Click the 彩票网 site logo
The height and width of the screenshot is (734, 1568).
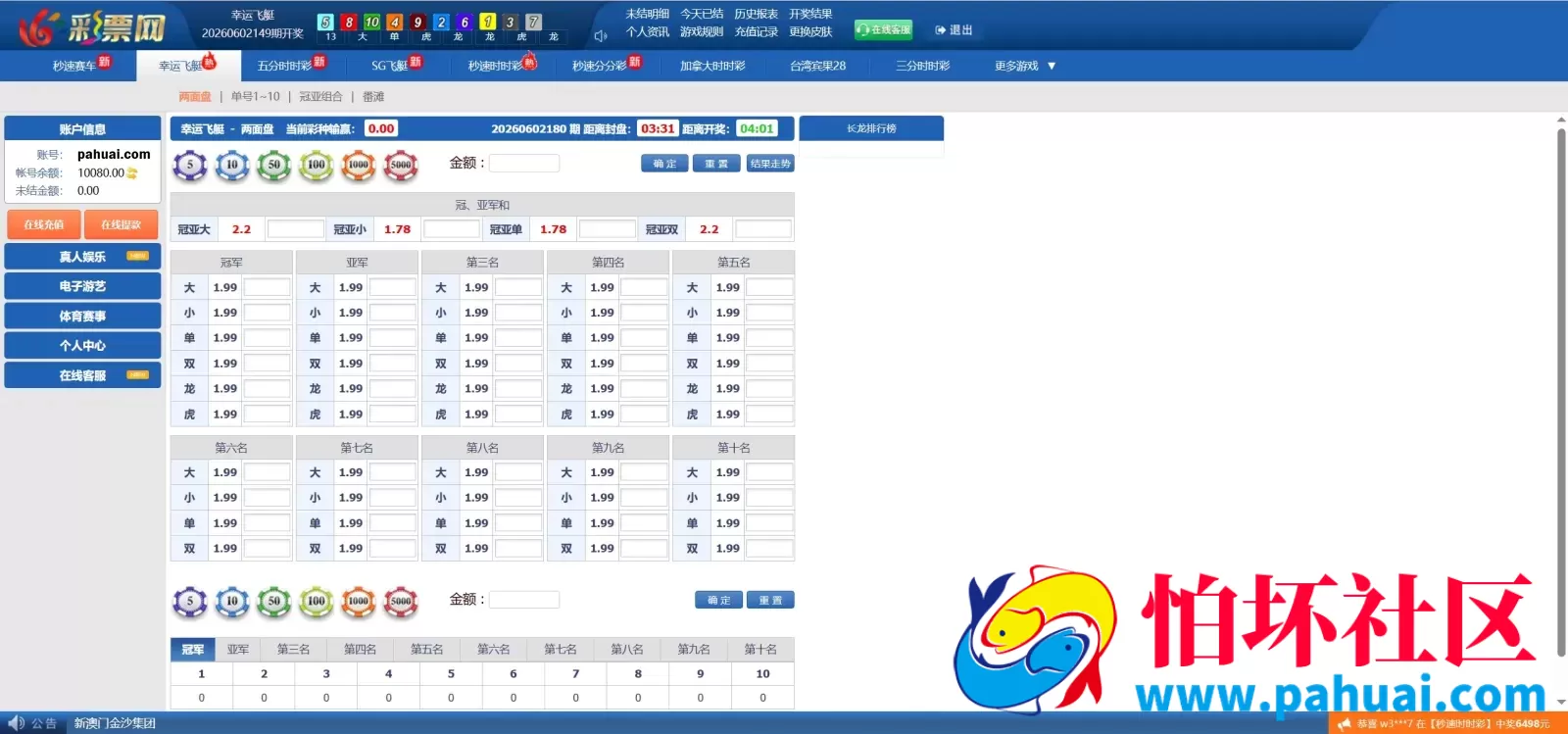[93, 26]
